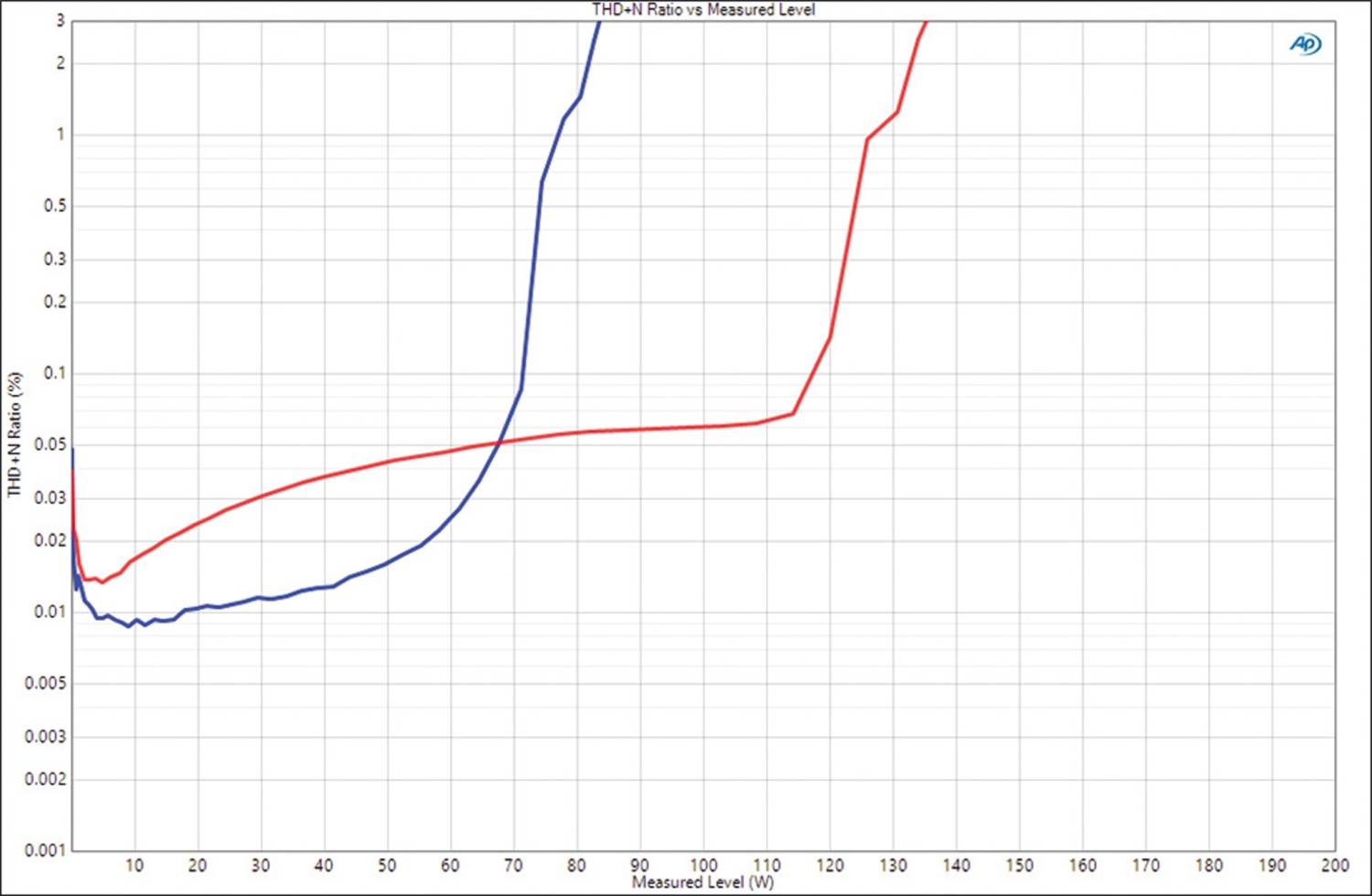Click the AP logo icon
This screenshot has width=1372, height=896.
(1305, 44)
